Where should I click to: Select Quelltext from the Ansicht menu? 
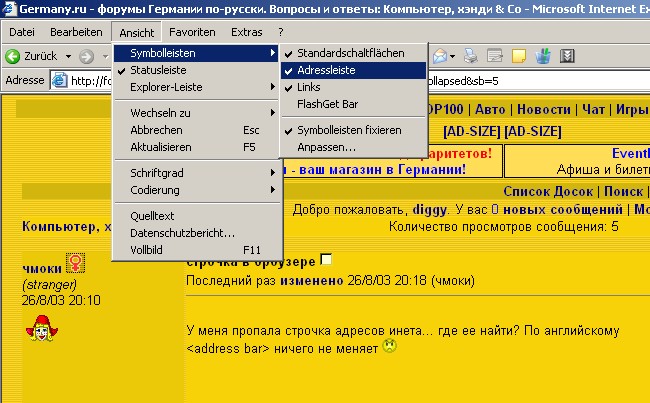coord(153,215)
